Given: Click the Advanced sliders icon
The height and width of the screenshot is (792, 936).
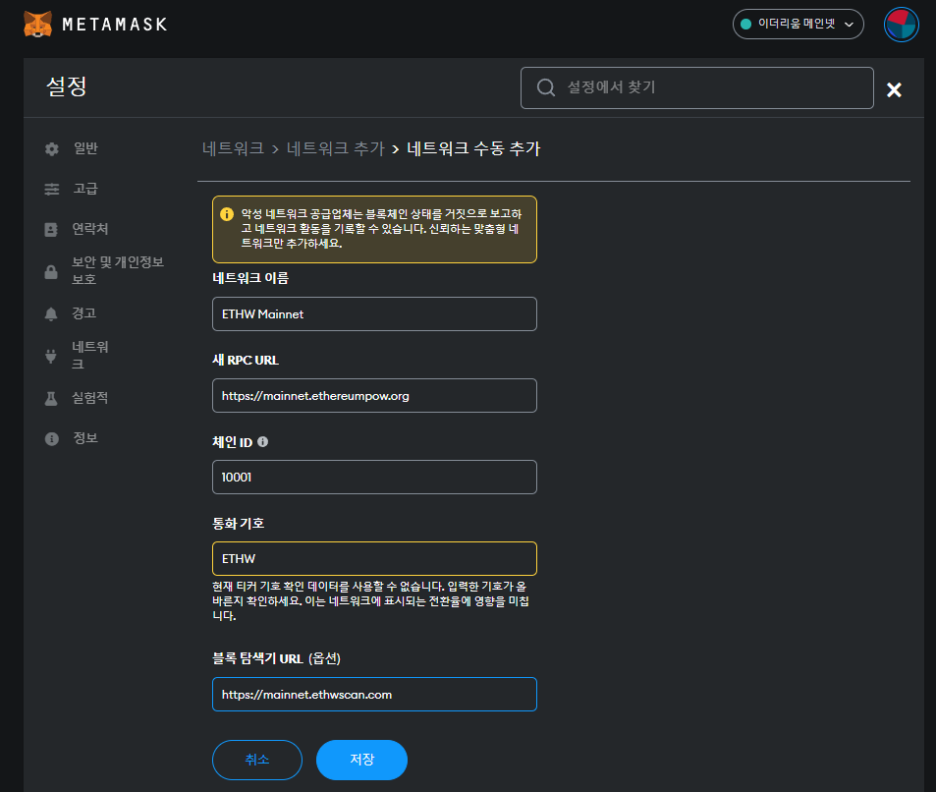Looking at the screenshot, I should tap(52, 189).
